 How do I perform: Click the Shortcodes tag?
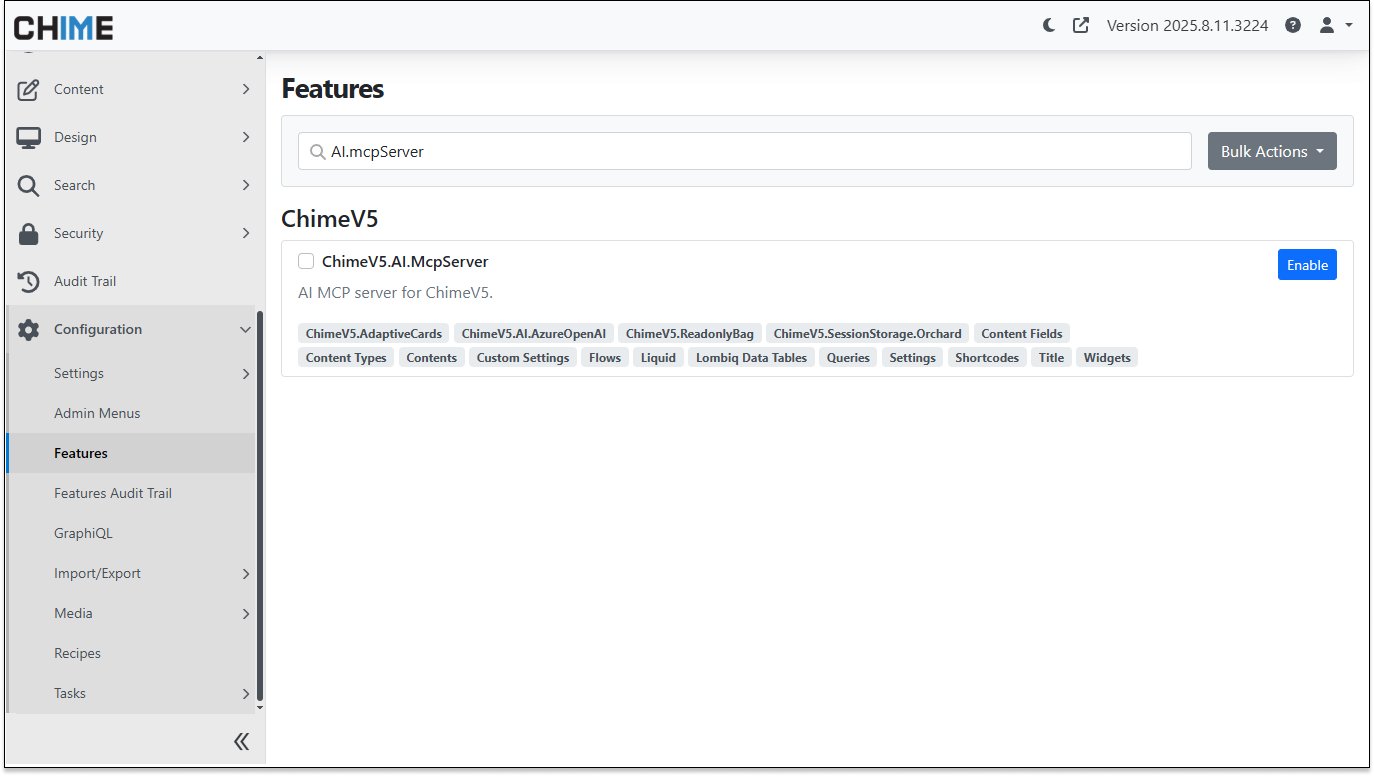tap(987, 357)
